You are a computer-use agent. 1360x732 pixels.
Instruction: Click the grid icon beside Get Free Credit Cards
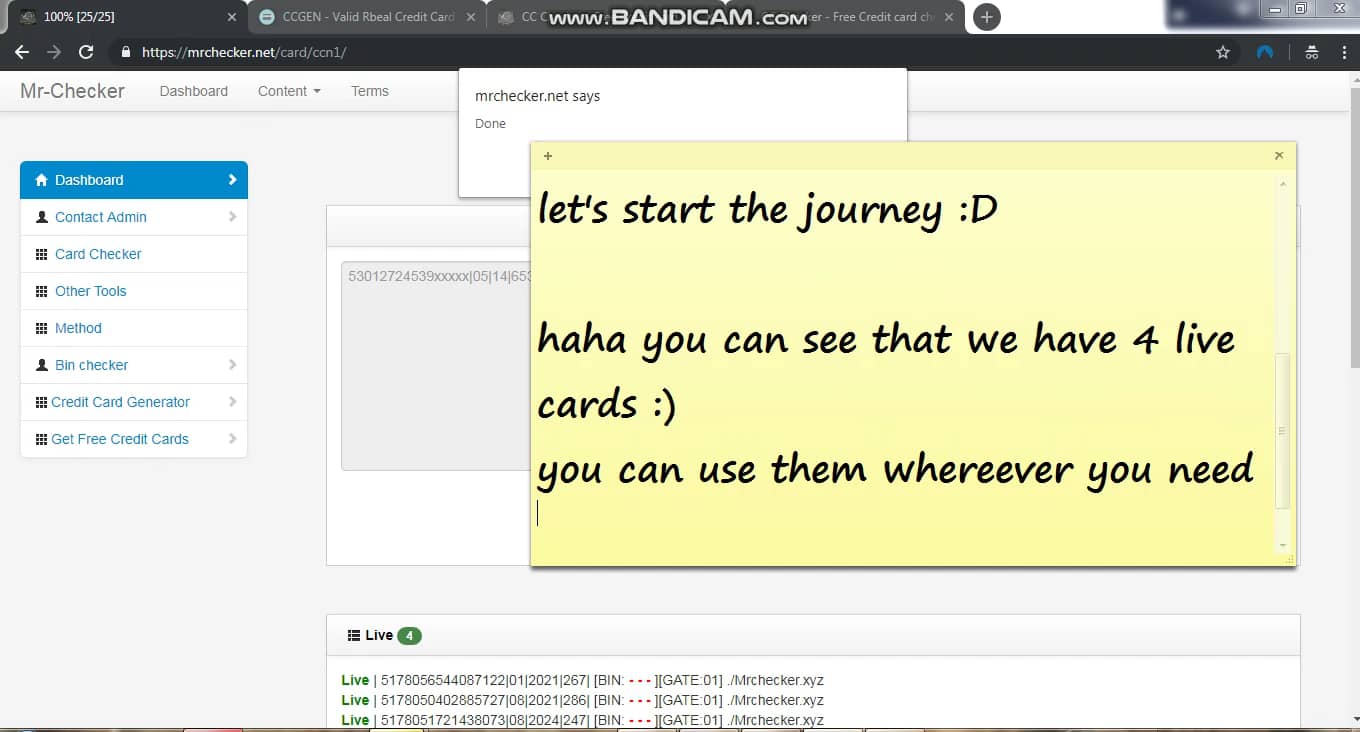click(x=42, y=439)
